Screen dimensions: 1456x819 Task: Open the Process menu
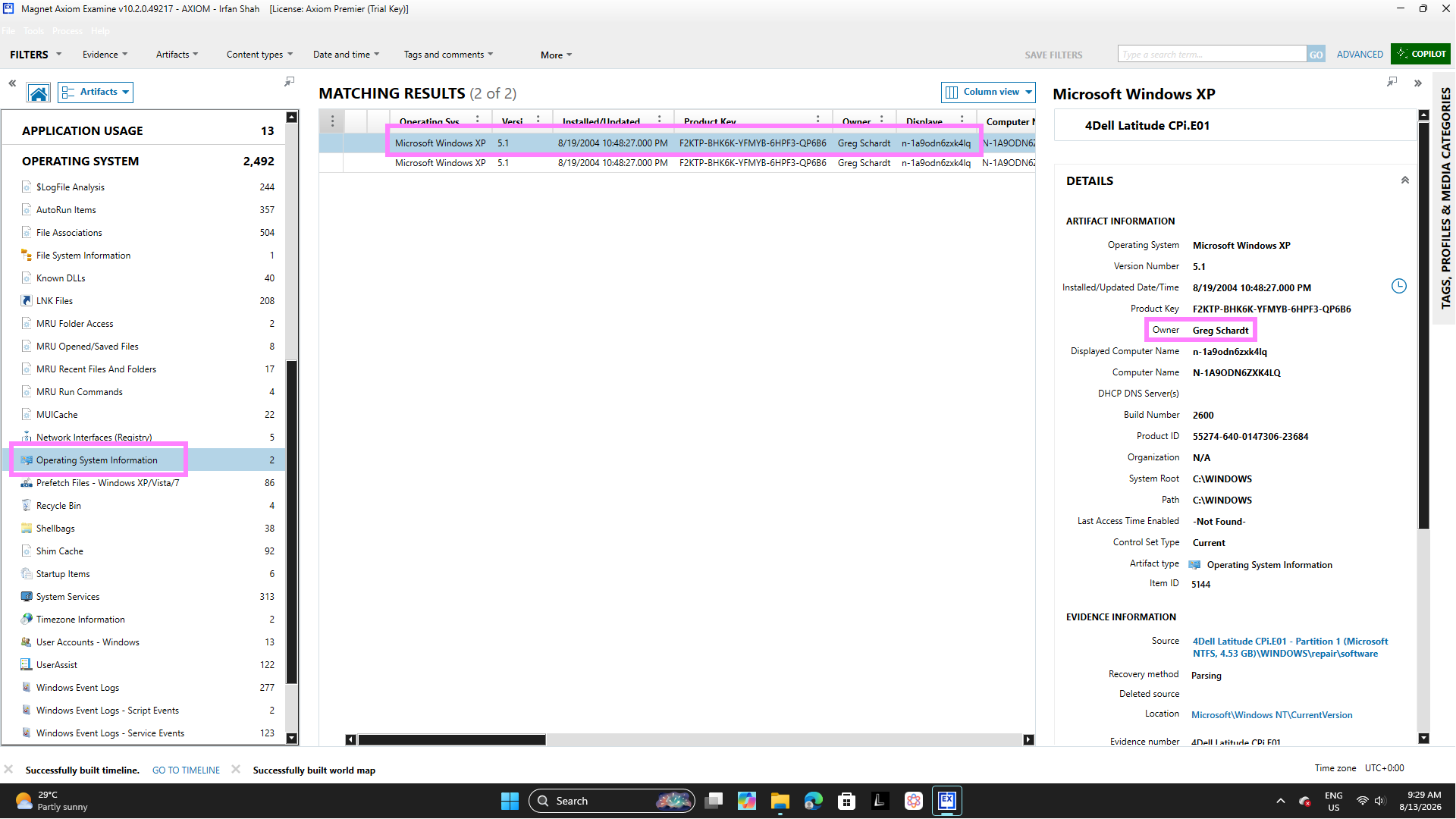click(x=67, y=31)
